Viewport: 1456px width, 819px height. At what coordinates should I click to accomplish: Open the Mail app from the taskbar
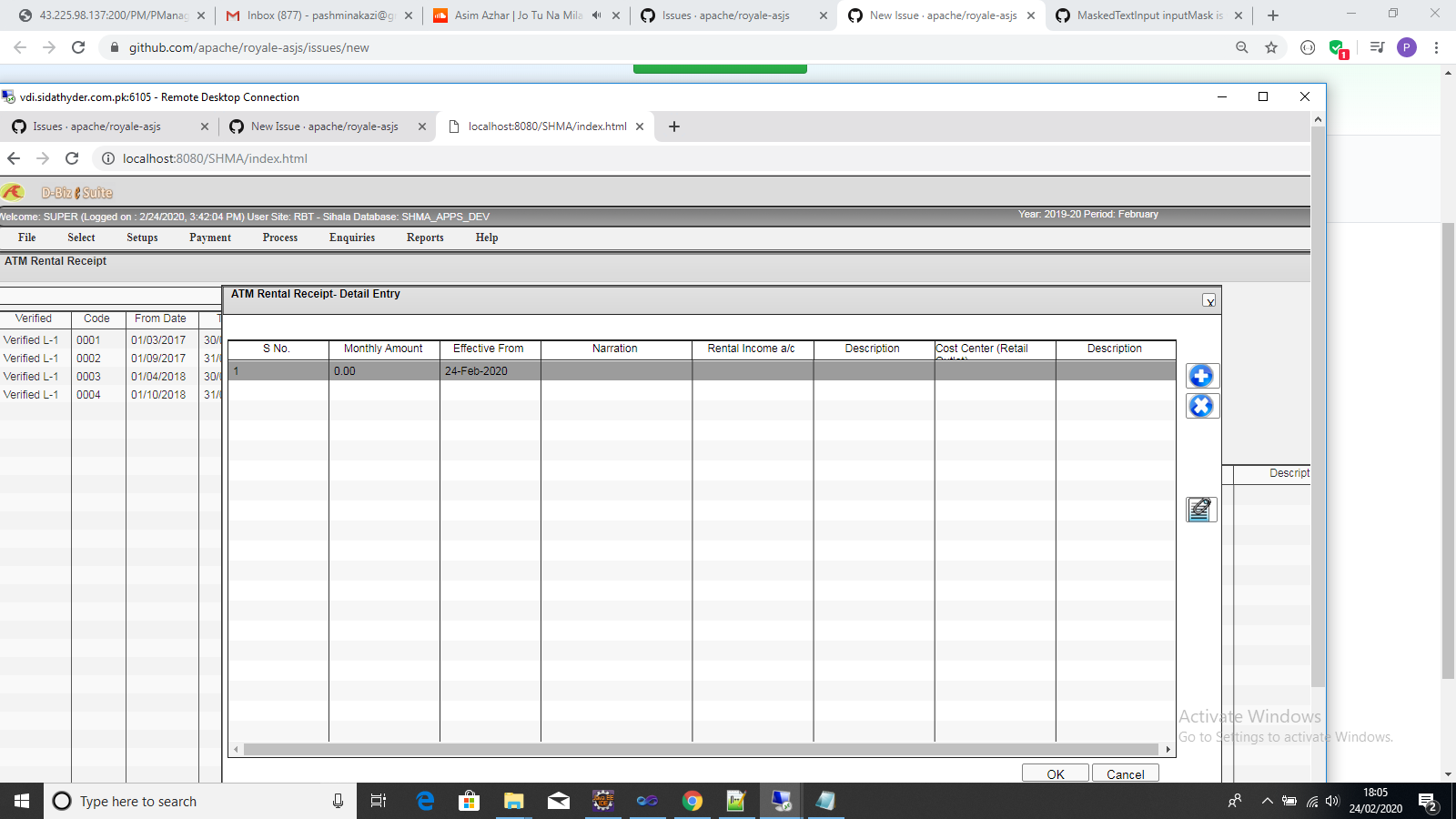[x=558, y=801]
